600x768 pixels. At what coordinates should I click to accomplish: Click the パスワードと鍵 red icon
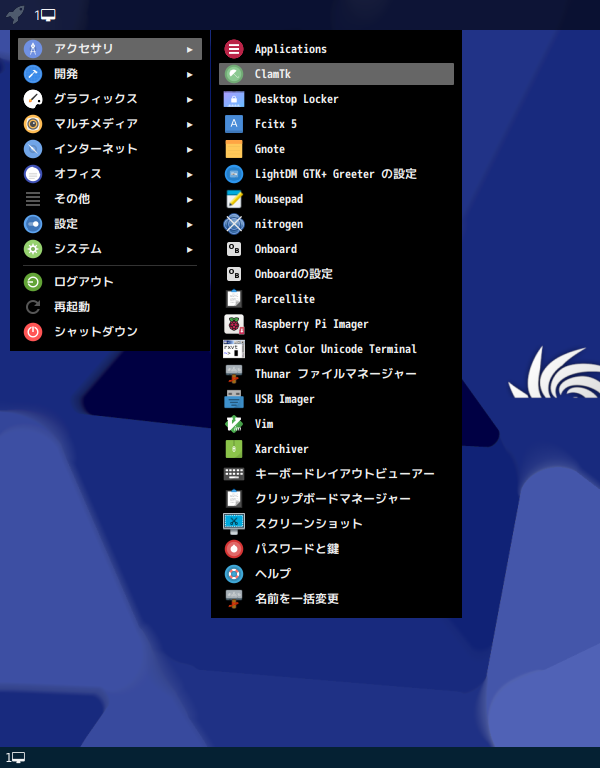(234, 549)
